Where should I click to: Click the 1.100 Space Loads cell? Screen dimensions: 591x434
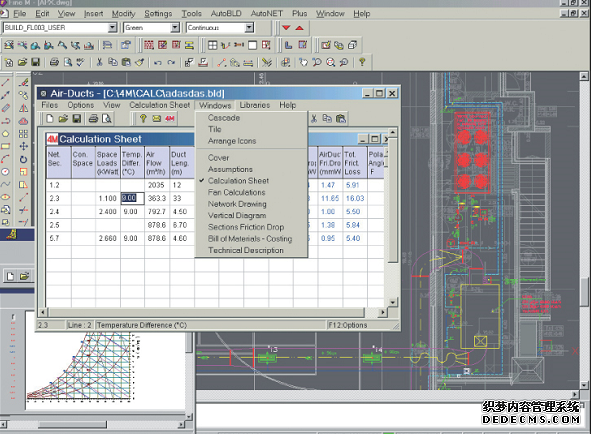pyautogui.click(x=108, y=198)
